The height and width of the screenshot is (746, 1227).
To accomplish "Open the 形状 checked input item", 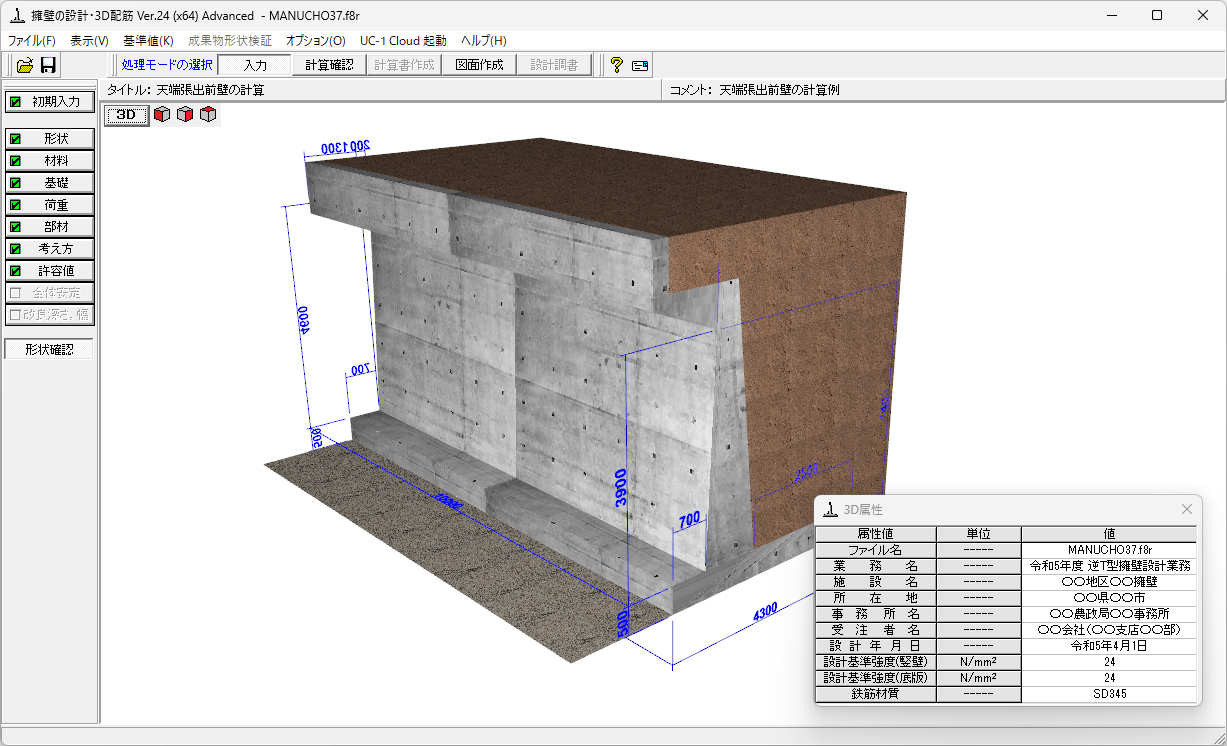I will click(x=50, y=139).
